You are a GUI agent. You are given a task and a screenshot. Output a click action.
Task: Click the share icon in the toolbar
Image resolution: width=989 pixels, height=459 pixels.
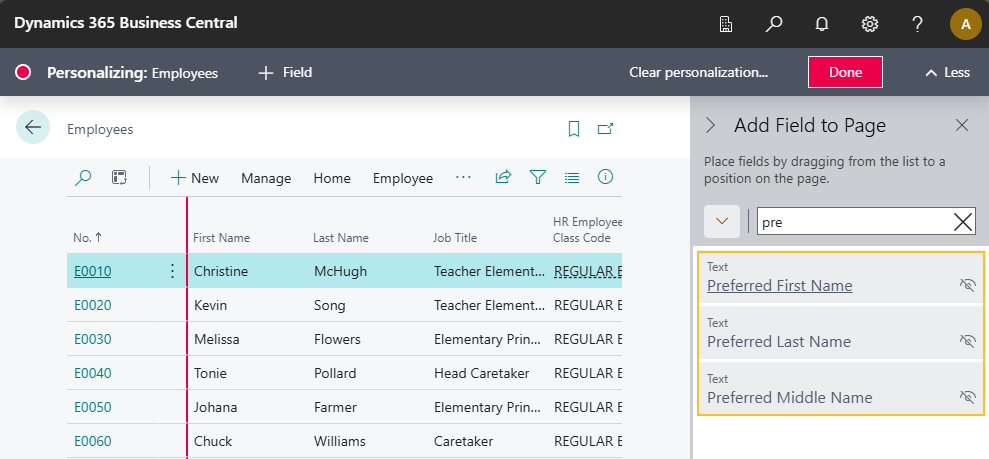(503, 177)
